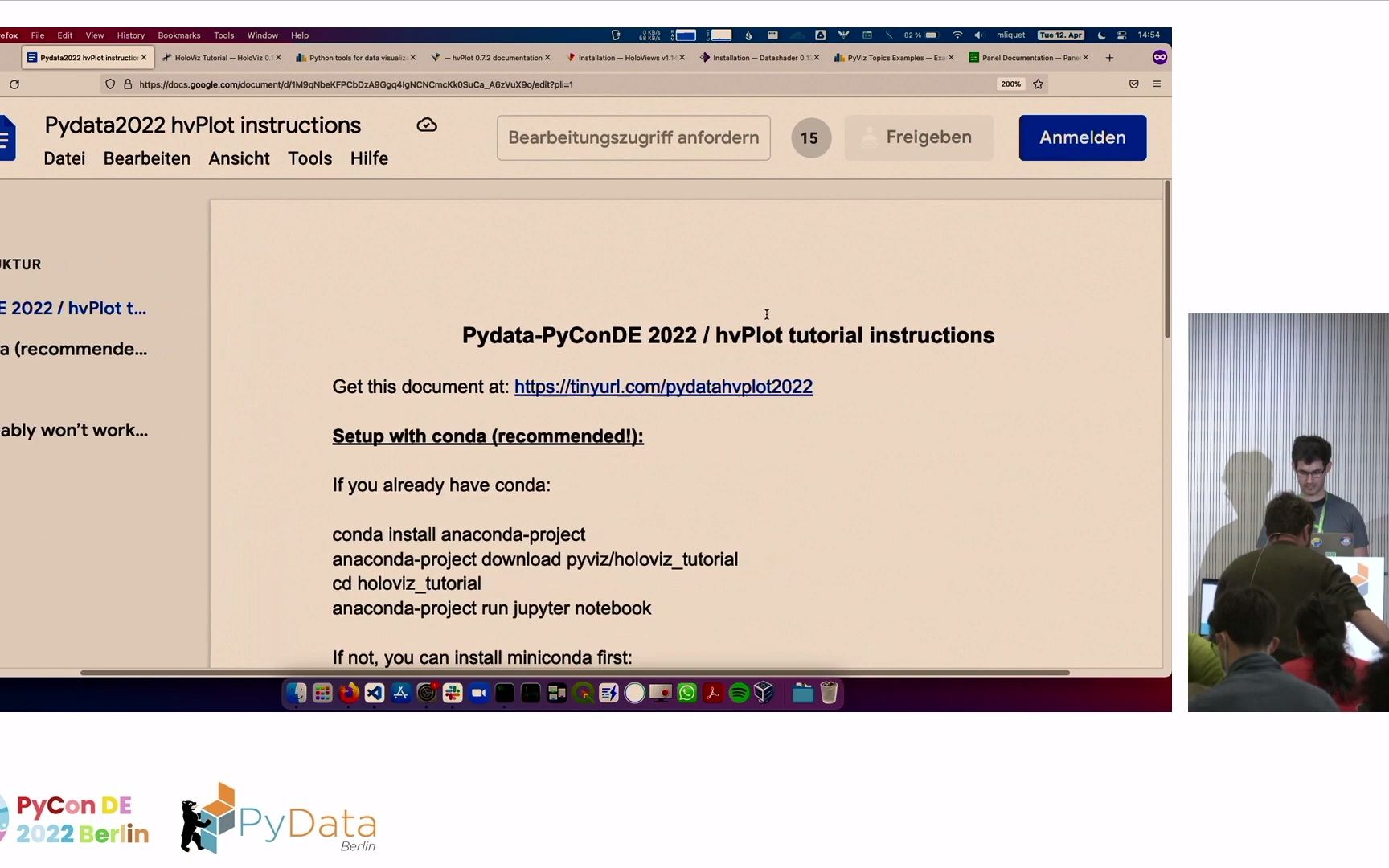Launch Visual Studio Code from dock
Viewport: 1389px width, 868px height.
coord(375,693)
